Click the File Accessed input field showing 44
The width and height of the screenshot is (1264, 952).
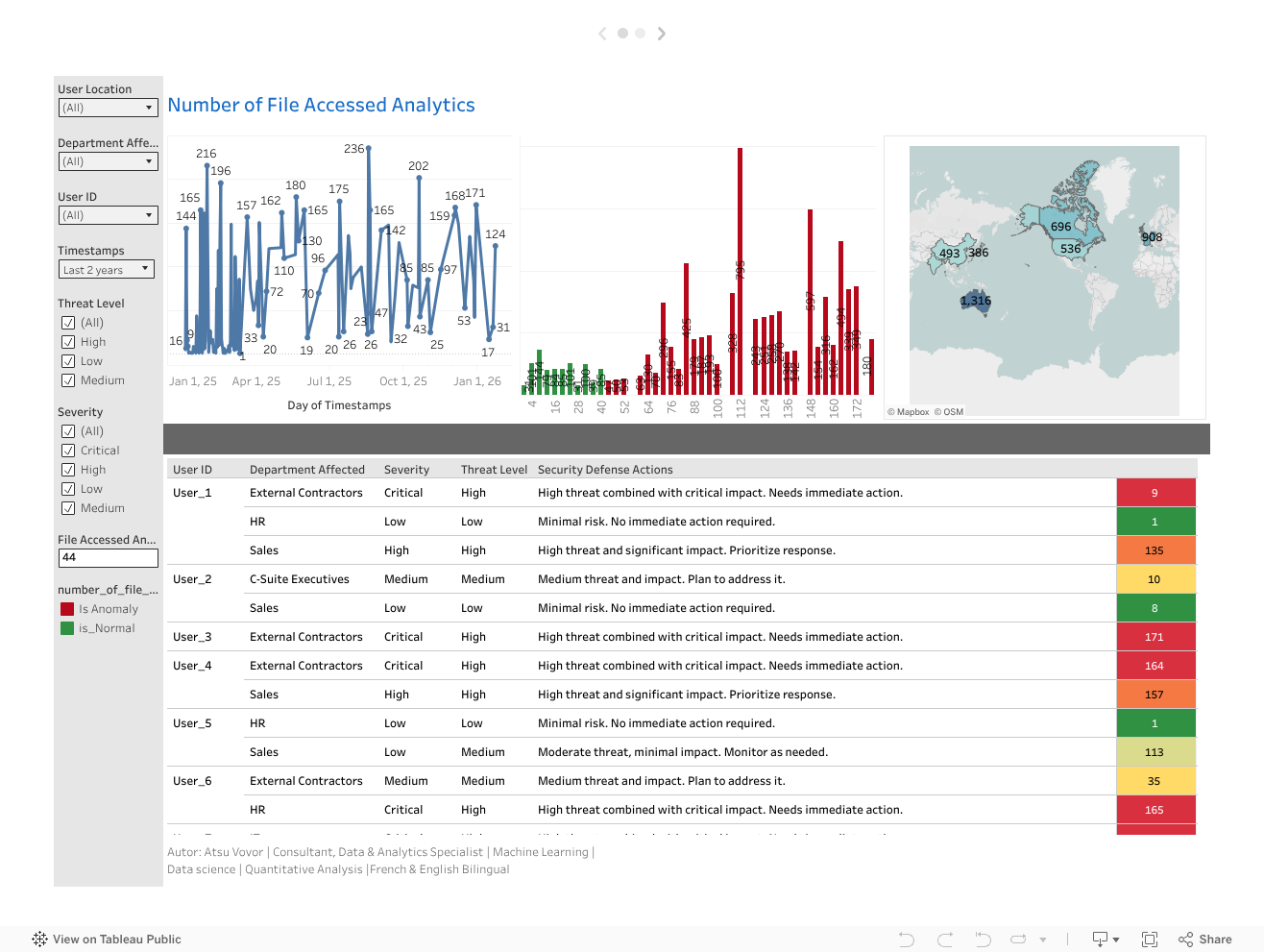(108, 557)
